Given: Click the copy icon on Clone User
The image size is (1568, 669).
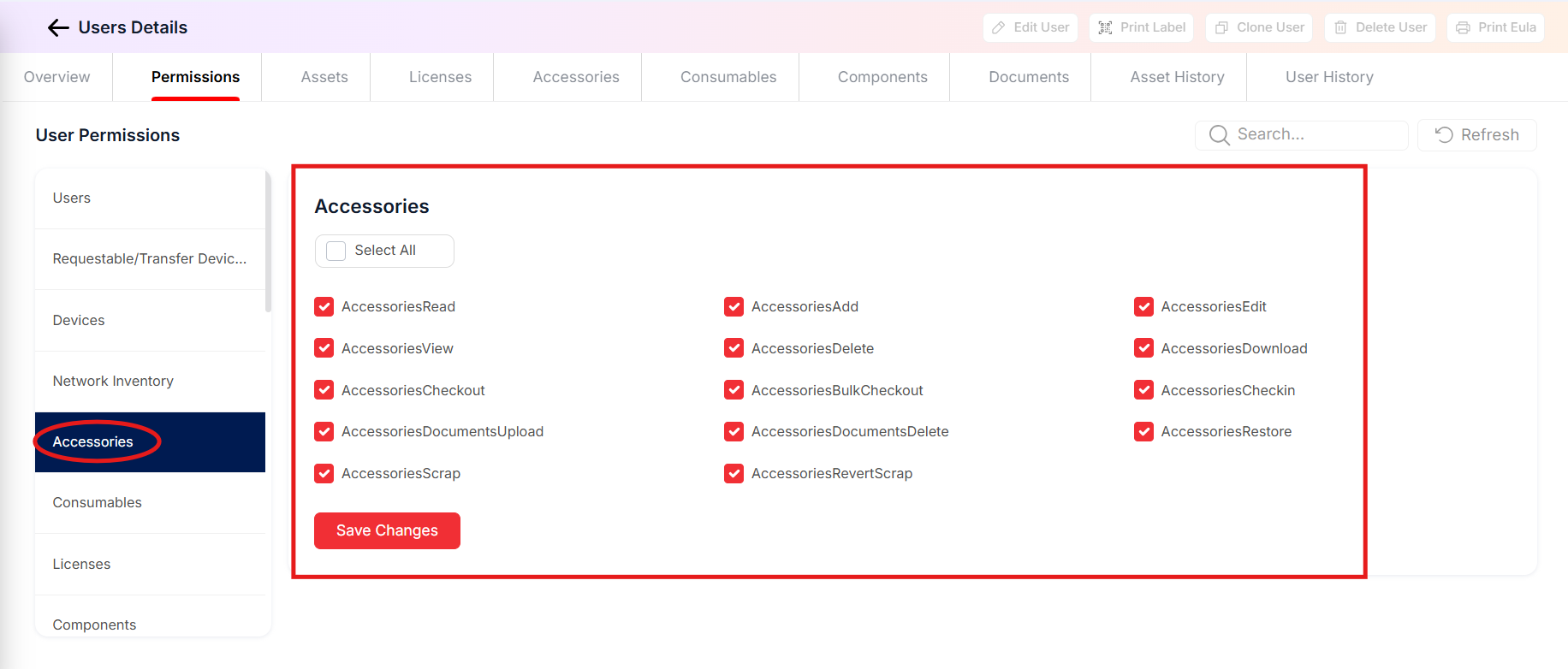Looking at the screenshot, I should [1221, 27].
